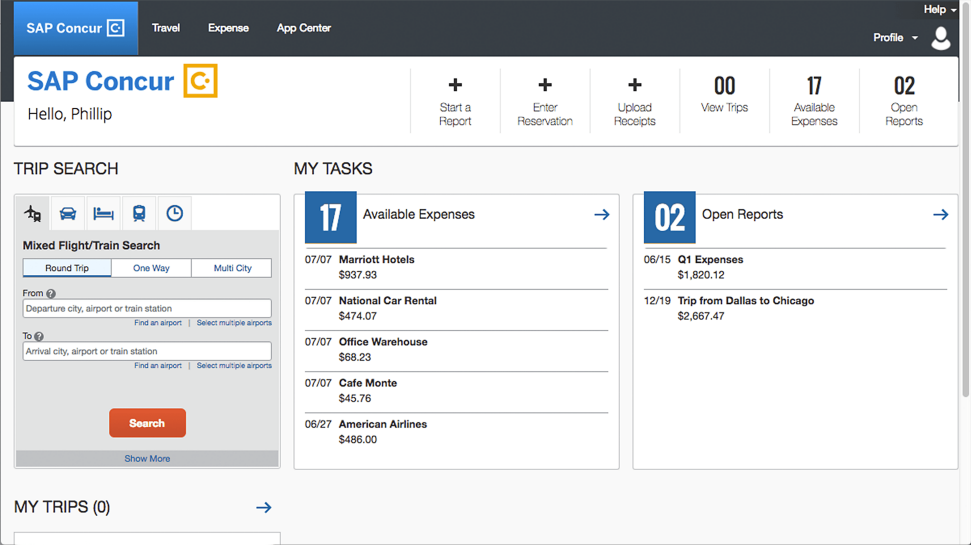Select the One Way option
The height and width of the screenshot is (545, 971).
151,268
